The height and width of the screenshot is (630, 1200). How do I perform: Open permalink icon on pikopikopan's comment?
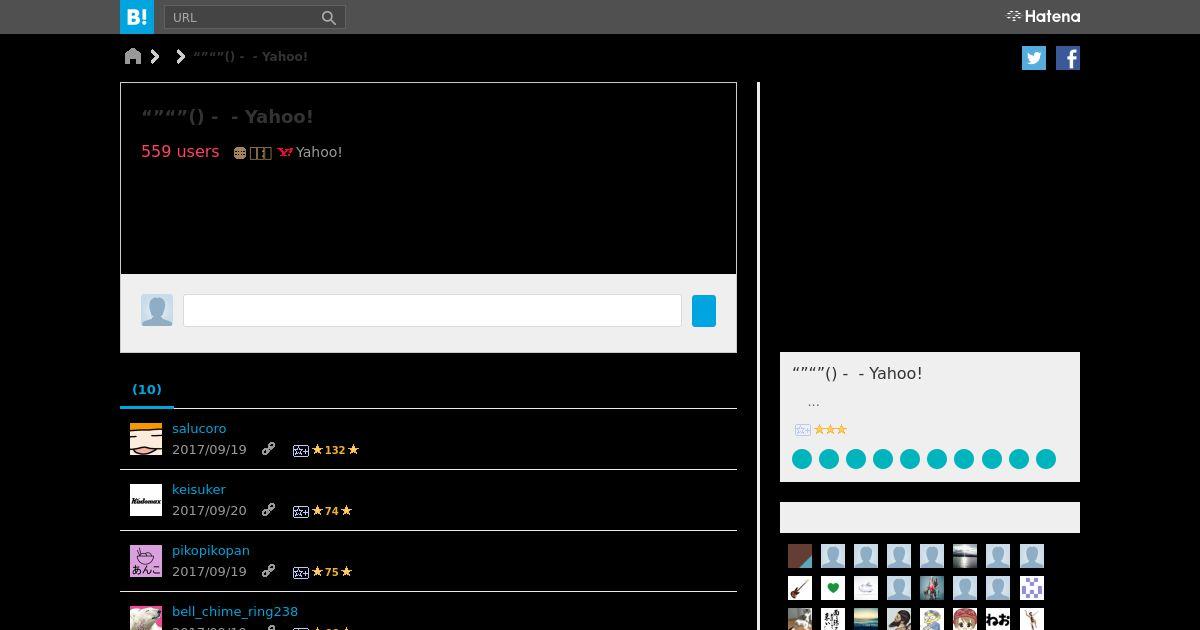[x=268, y=572]
